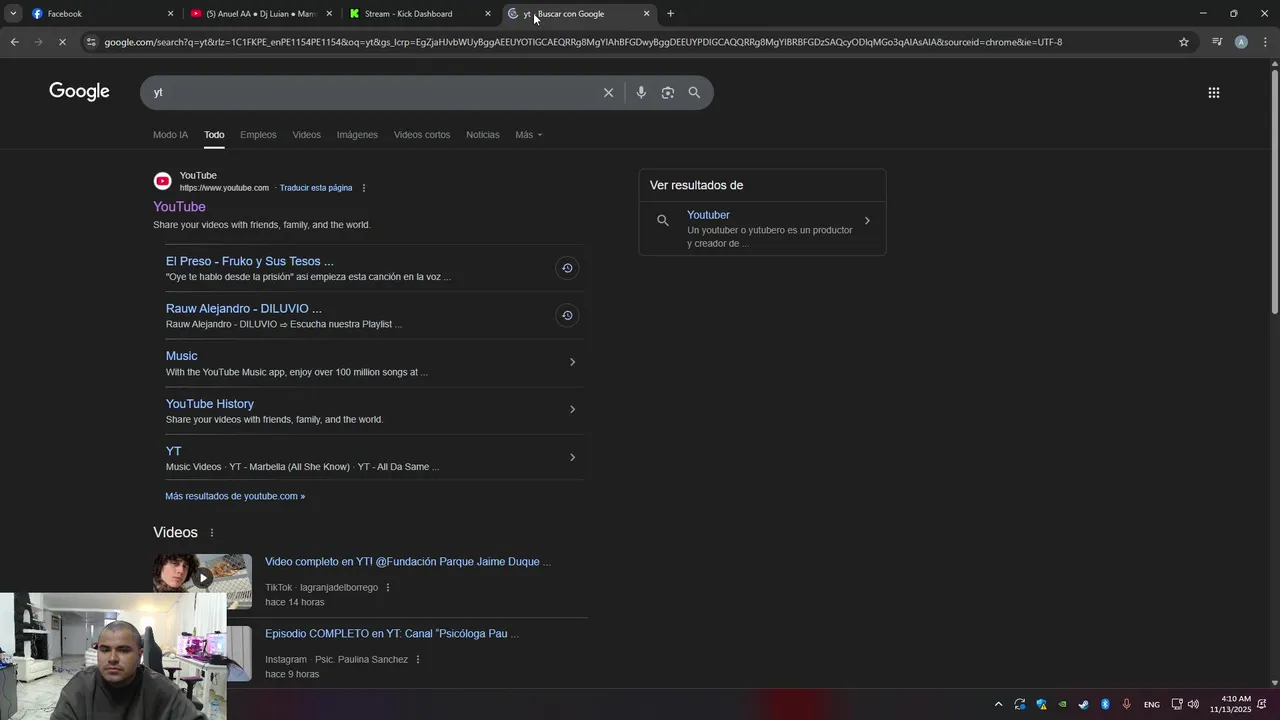Open YouTube History link
This screenshot has width=1280, height=720.
pos(210,404)
